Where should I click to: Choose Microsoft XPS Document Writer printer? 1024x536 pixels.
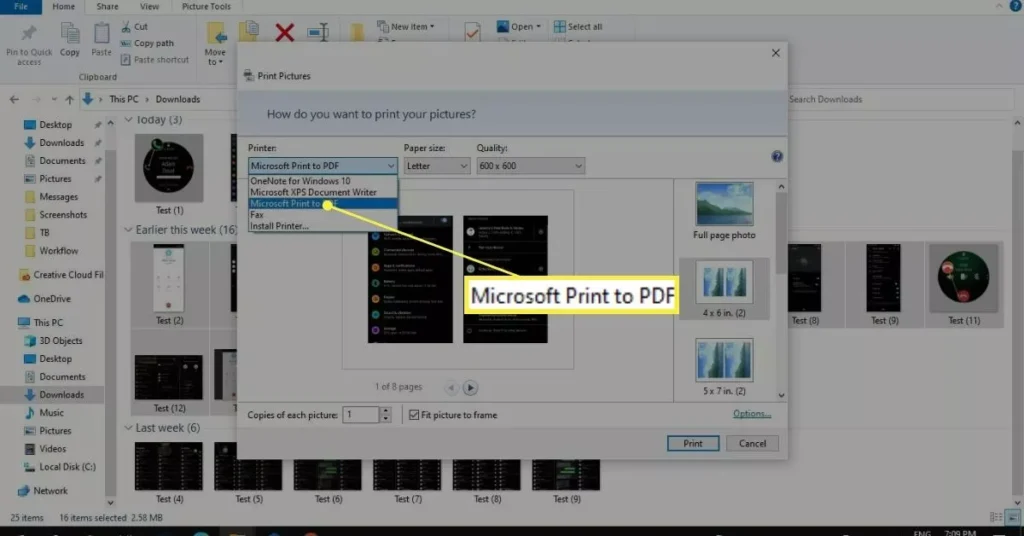tap(323, 193)
